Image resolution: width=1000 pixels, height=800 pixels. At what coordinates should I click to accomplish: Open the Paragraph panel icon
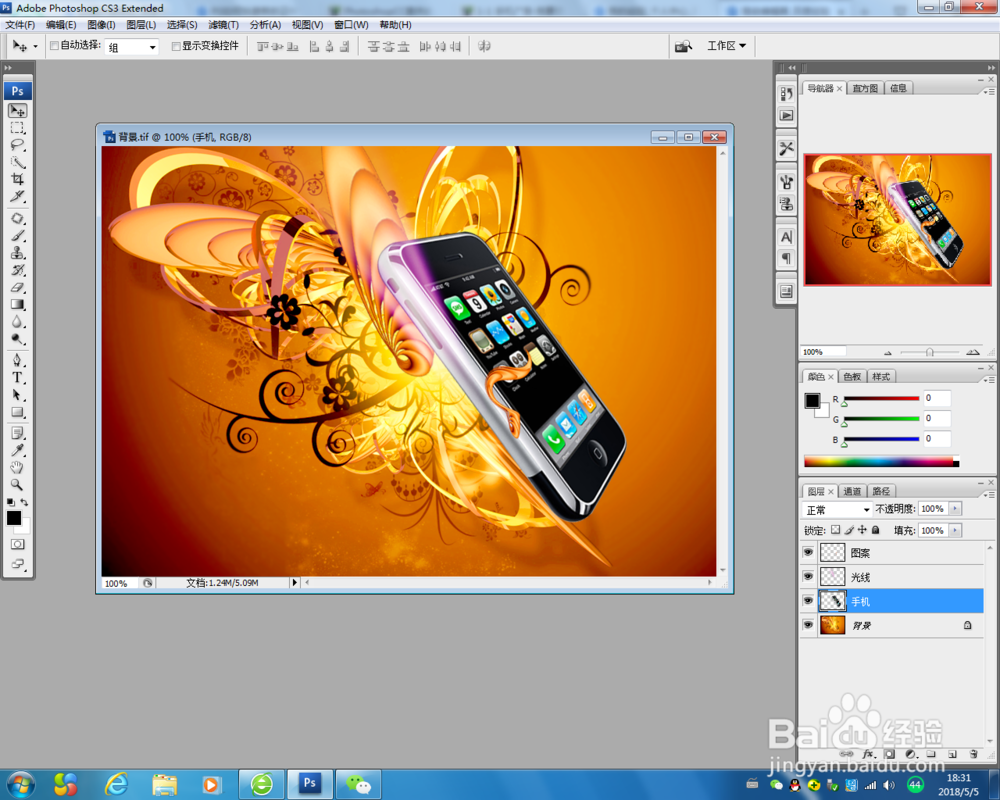click(786, 258)
